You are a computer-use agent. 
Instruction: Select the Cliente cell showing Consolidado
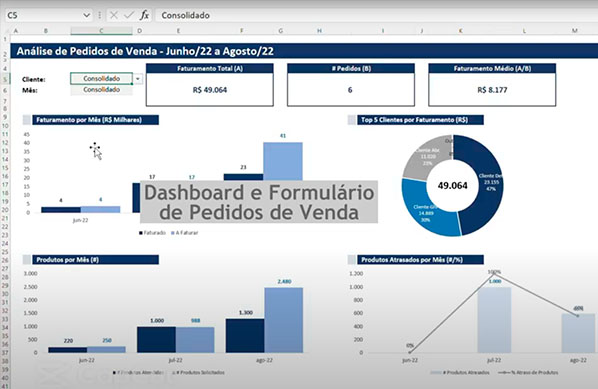coord(101,79)
